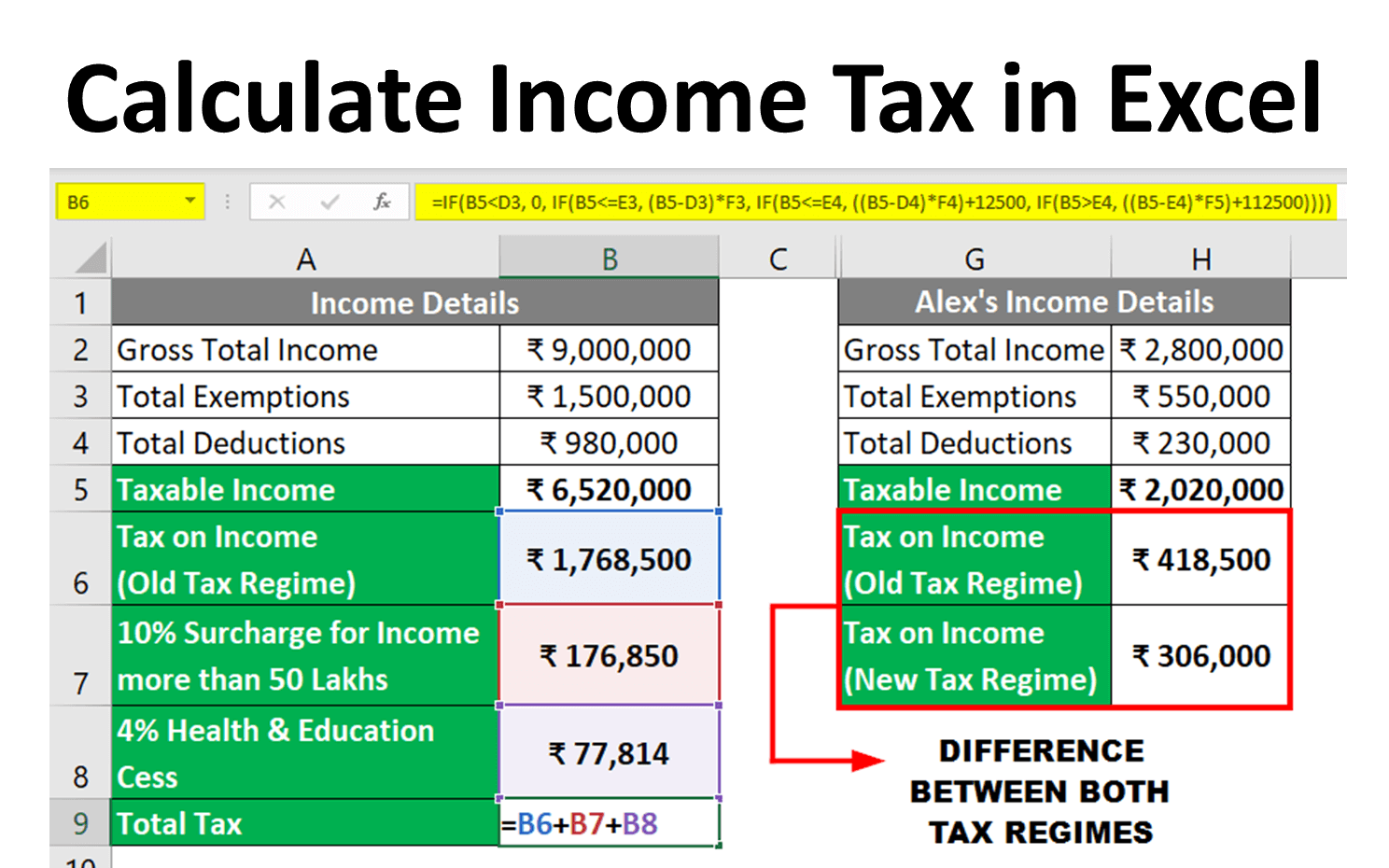
Task: Expand the formula bar showing IF formula
Action: coord(876,202)
